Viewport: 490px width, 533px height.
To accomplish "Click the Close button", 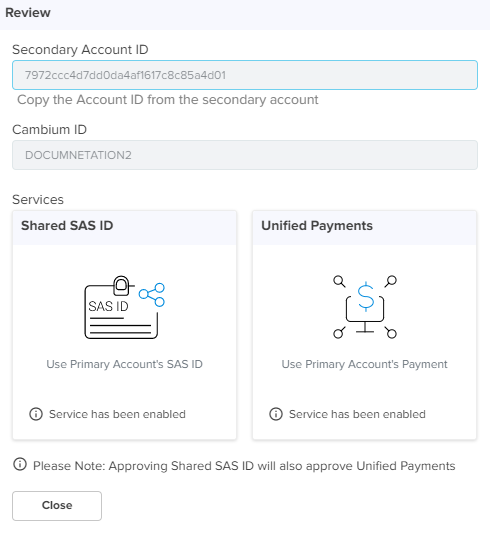I will (x=57, y=505).
